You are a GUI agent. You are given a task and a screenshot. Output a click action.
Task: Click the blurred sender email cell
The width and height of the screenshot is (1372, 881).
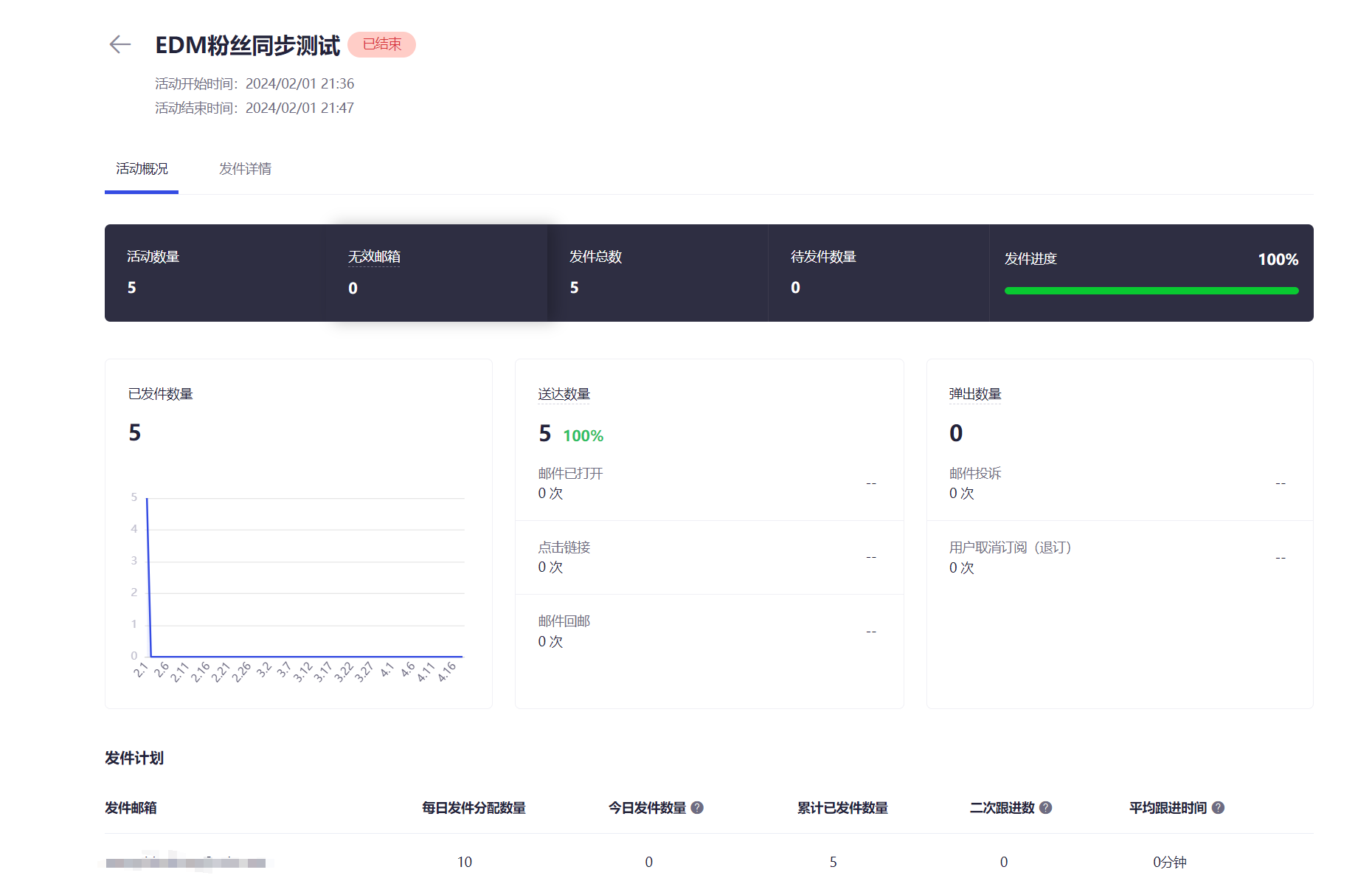click(x=186, y=863)
